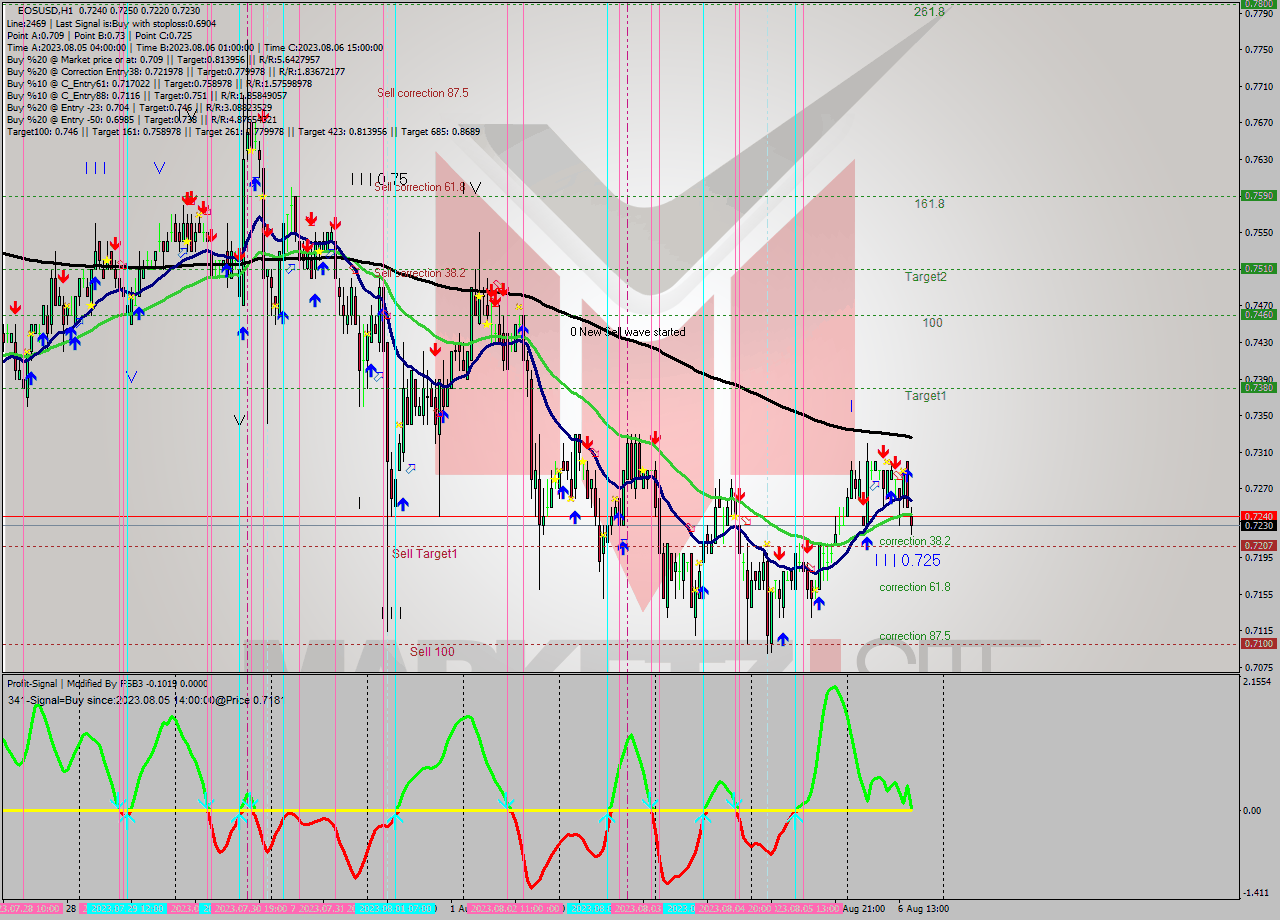Click the 0.7380 green price tag

click(x=1258, y=387)
